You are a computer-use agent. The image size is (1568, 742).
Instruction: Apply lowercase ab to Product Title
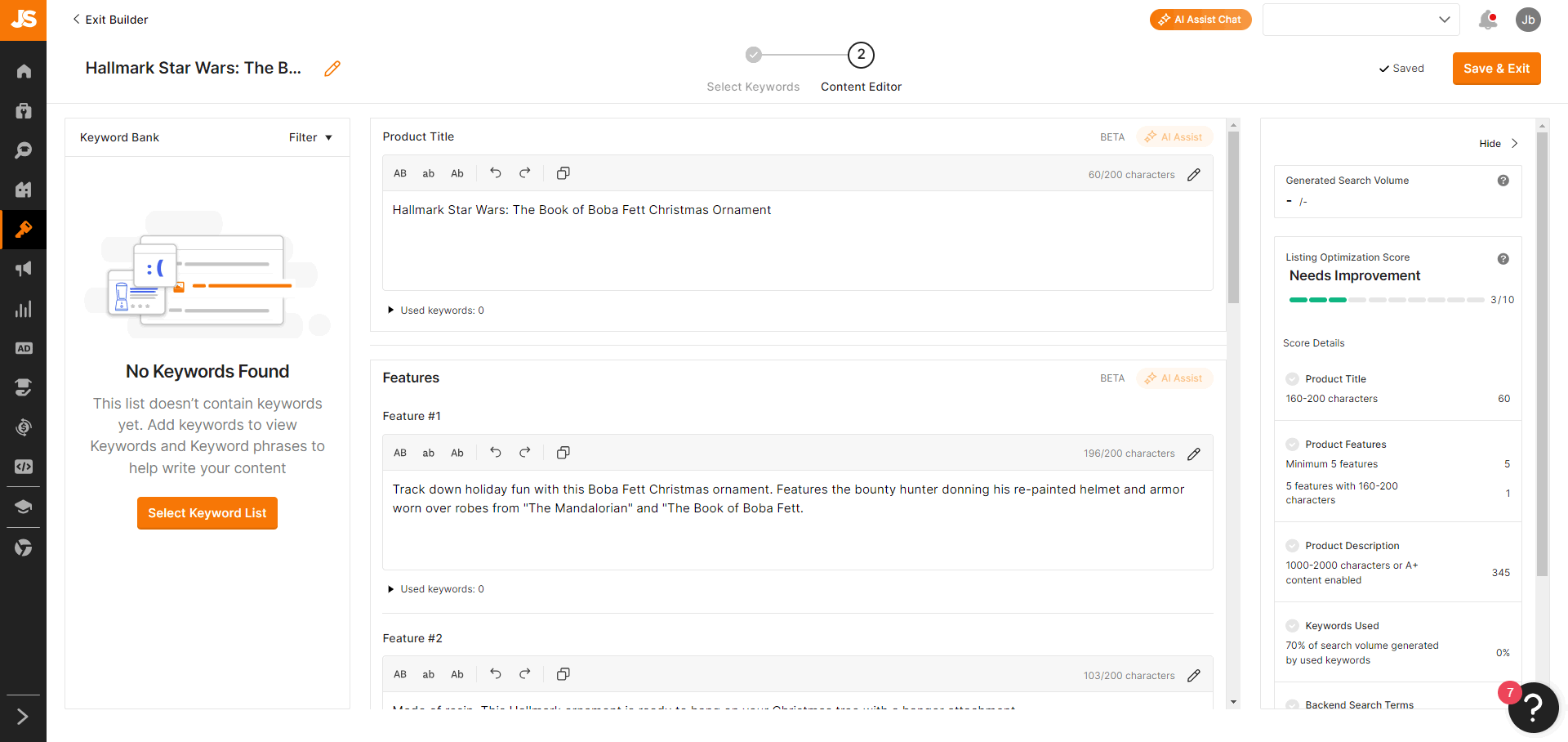click(428, 173)
